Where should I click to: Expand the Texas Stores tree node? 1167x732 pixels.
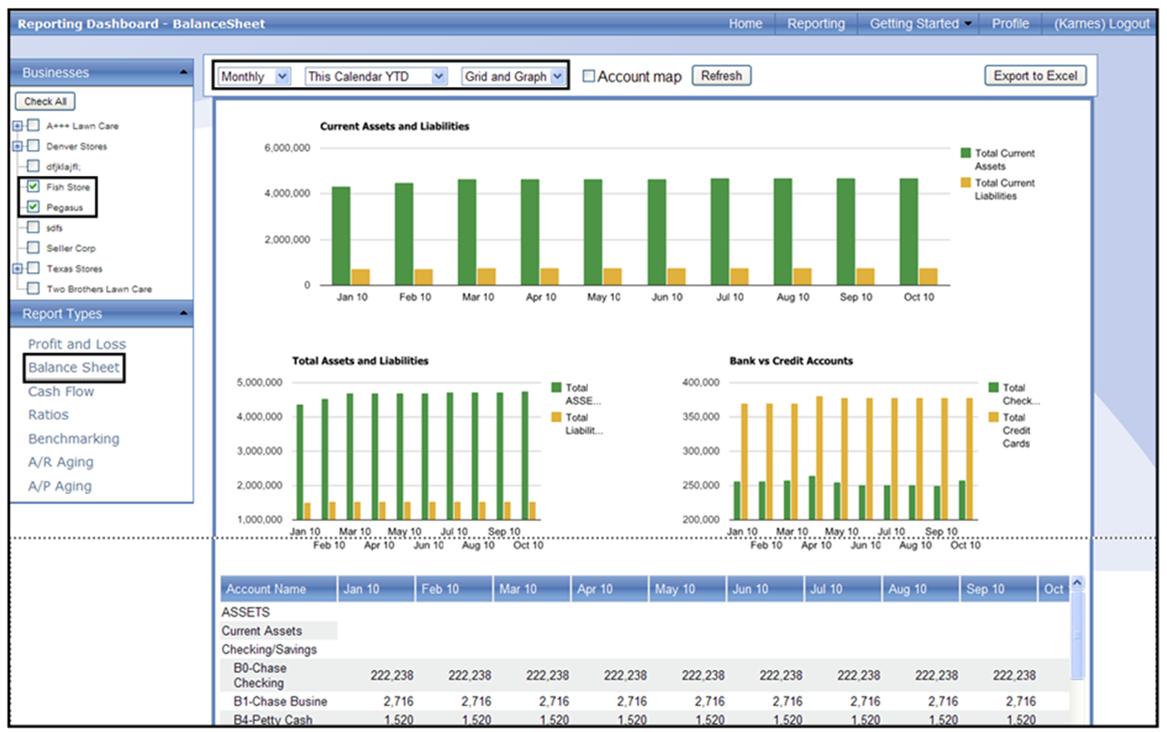point(17,269)
